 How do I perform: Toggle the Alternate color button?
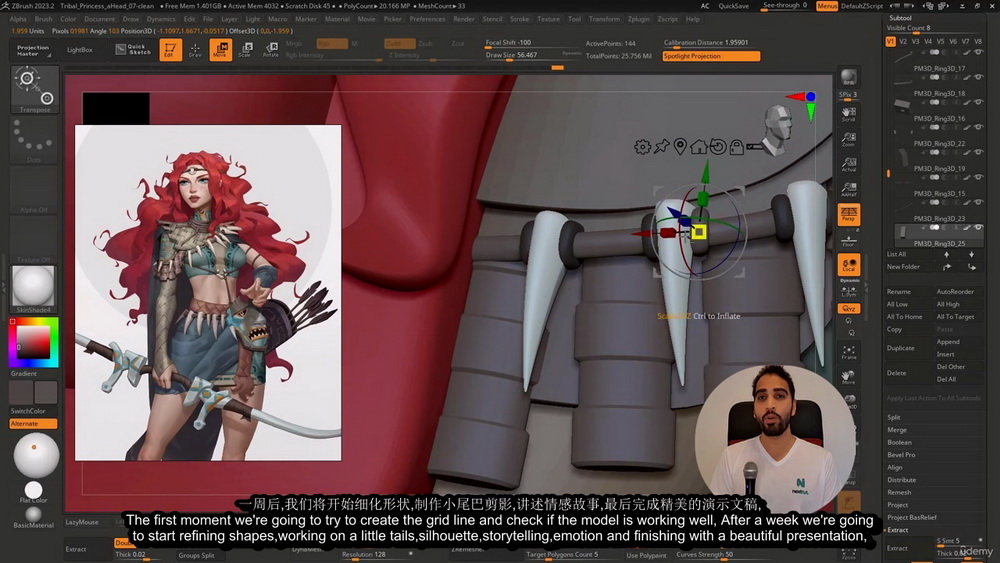33,424
